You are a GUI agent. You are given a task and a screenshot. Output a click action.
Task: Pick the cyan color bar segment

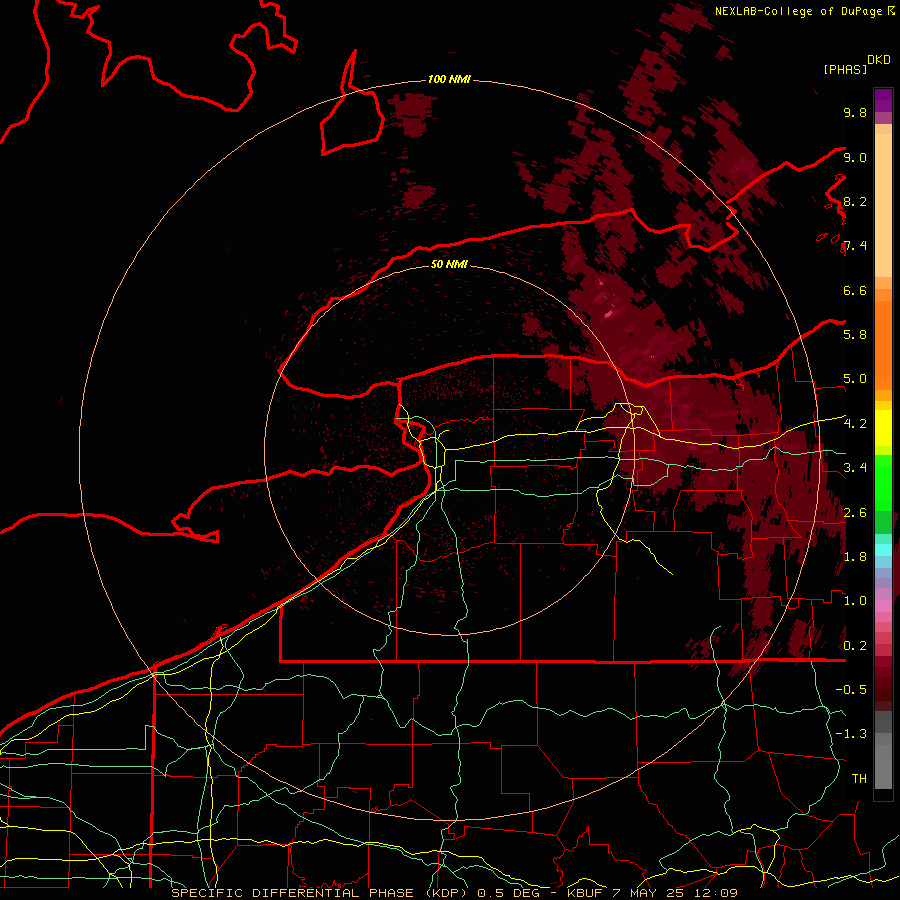883,550
